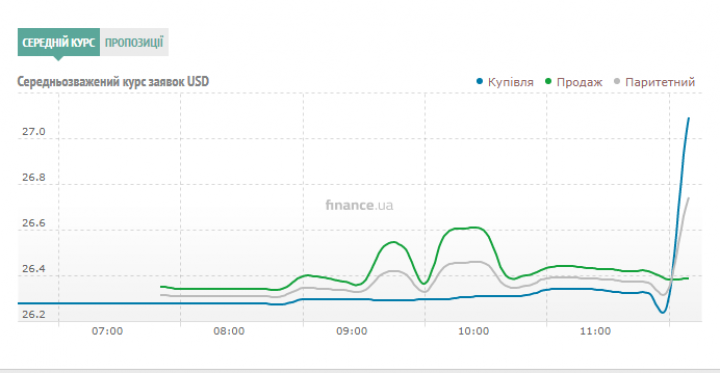Toggle the Продаж series in the legend
The image size is (720, 373).
click(x=574, y=82)
